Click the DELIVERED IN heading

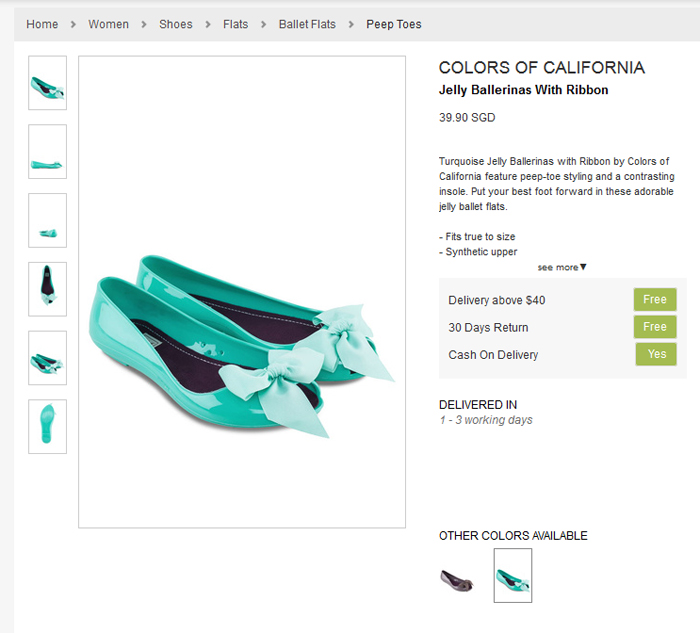coord(478,404)
